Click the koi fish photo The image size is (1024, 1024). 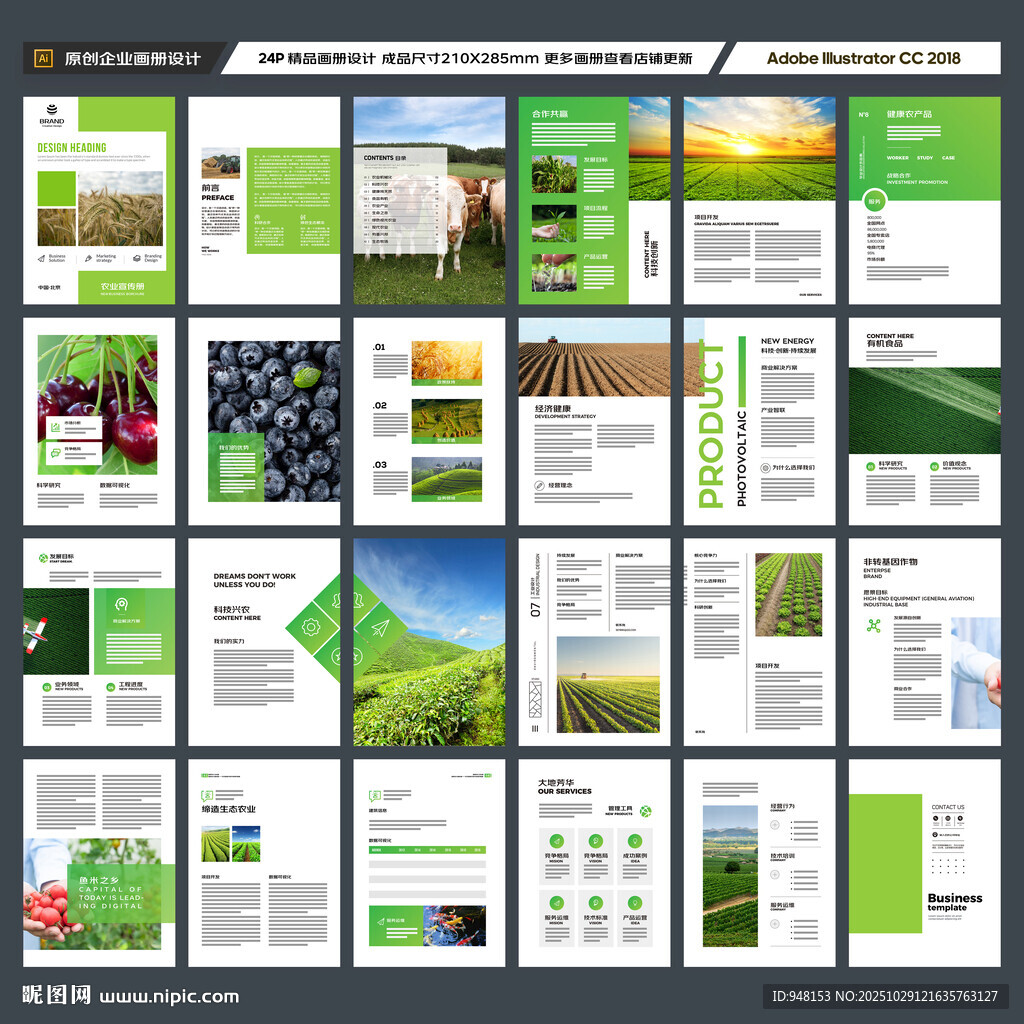[x=454, y=925]
